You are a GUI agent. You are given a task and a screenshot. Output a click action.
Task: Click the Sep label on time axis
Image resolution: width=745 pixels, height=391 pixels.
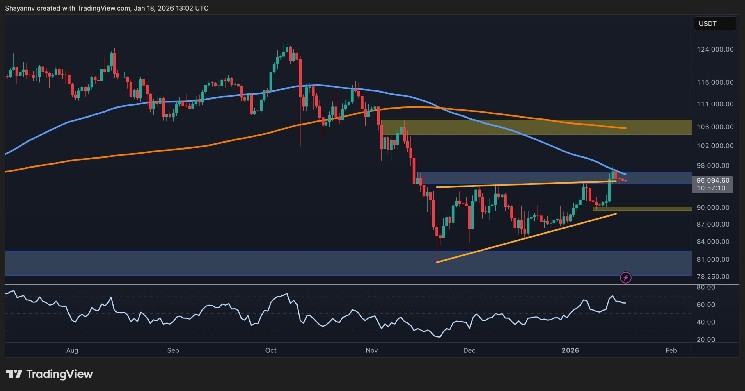(173, 351)
